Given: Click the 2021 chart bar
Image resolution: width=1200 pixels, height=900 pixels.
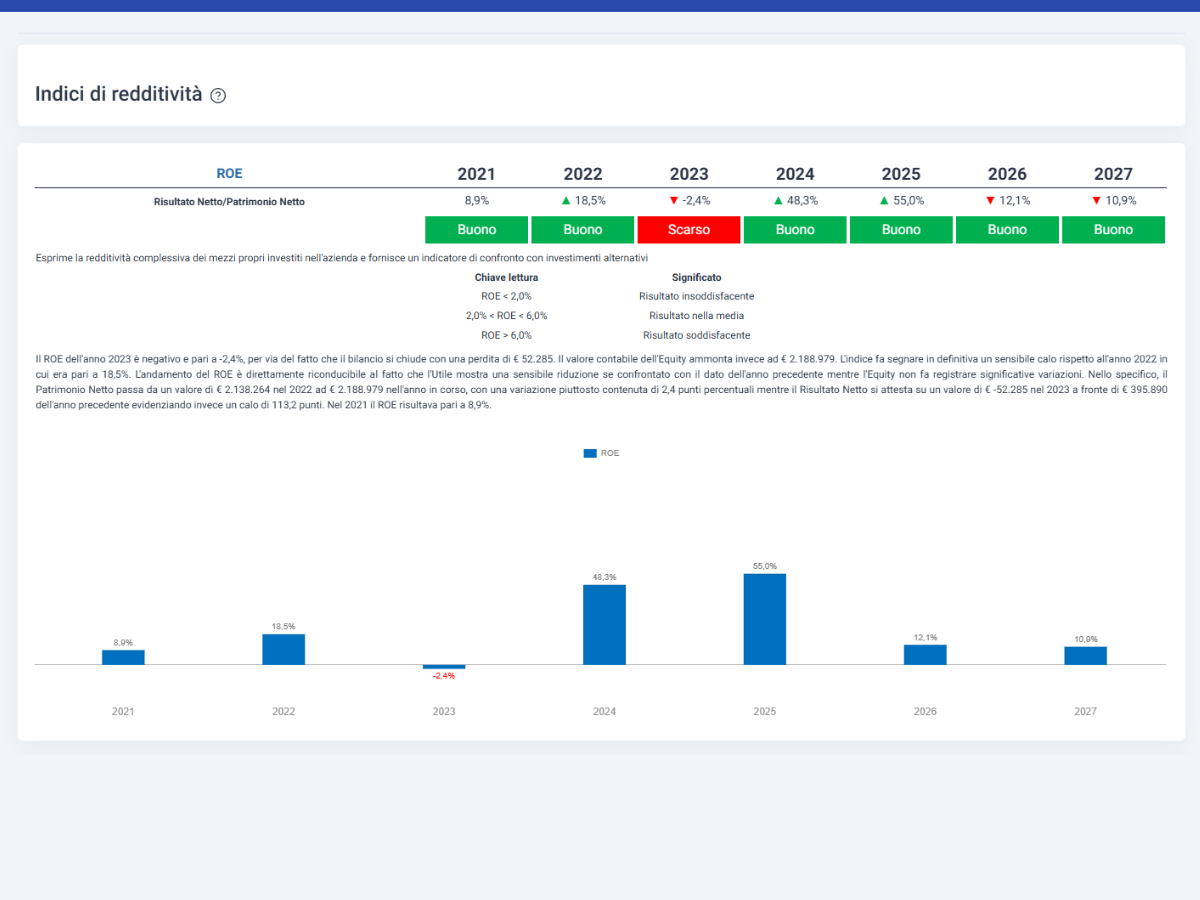Looking at the screenshot, I should point(123,657).
